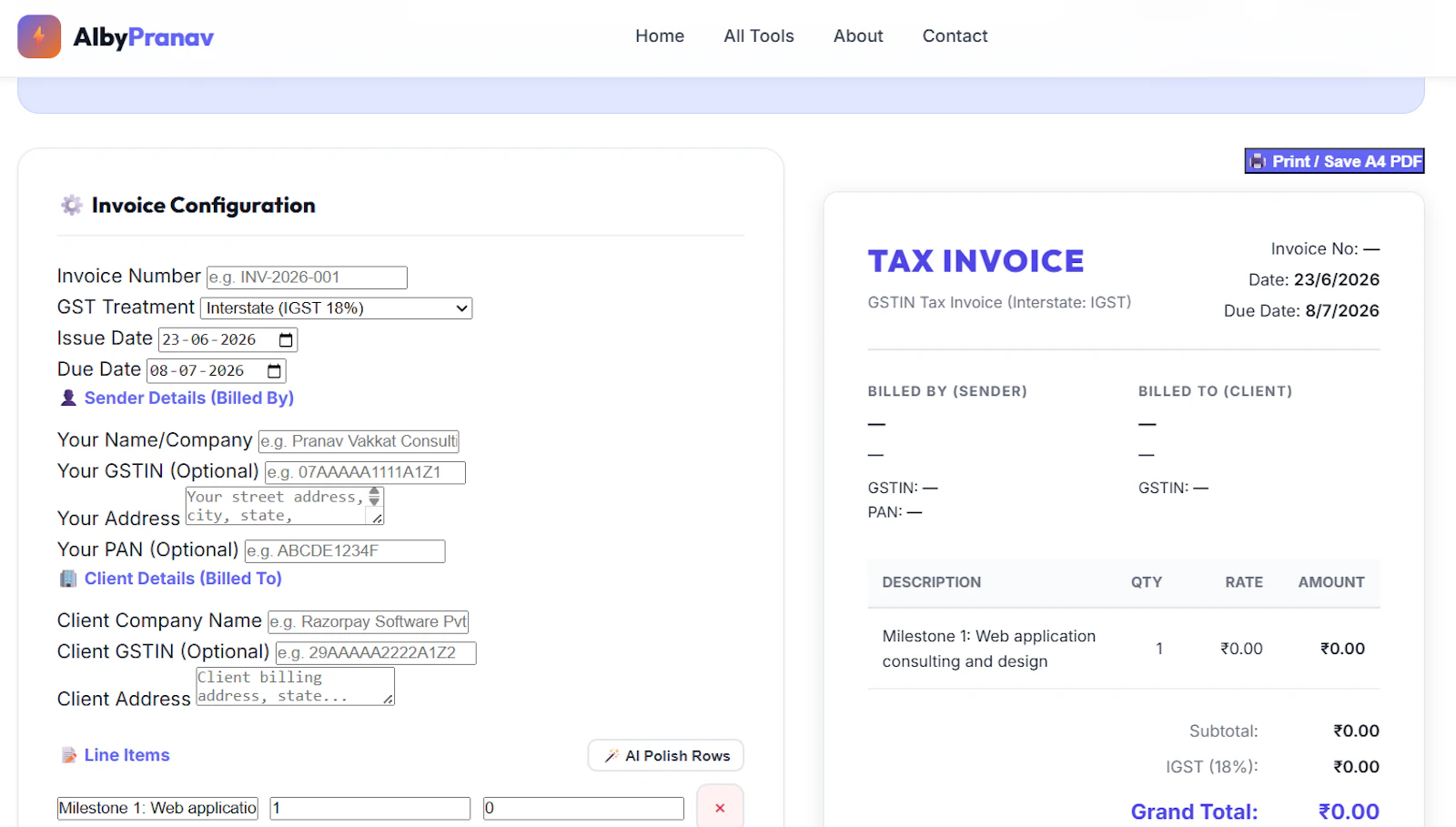1456x827 pixels.
Task: Click the PAN line in preview
Action: 895,512
